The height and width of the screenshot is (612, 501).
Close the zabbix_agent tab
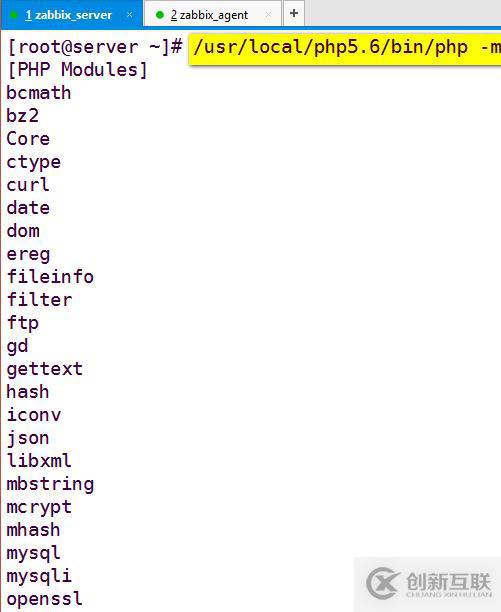pyautogui.click(x=268, y=15)
